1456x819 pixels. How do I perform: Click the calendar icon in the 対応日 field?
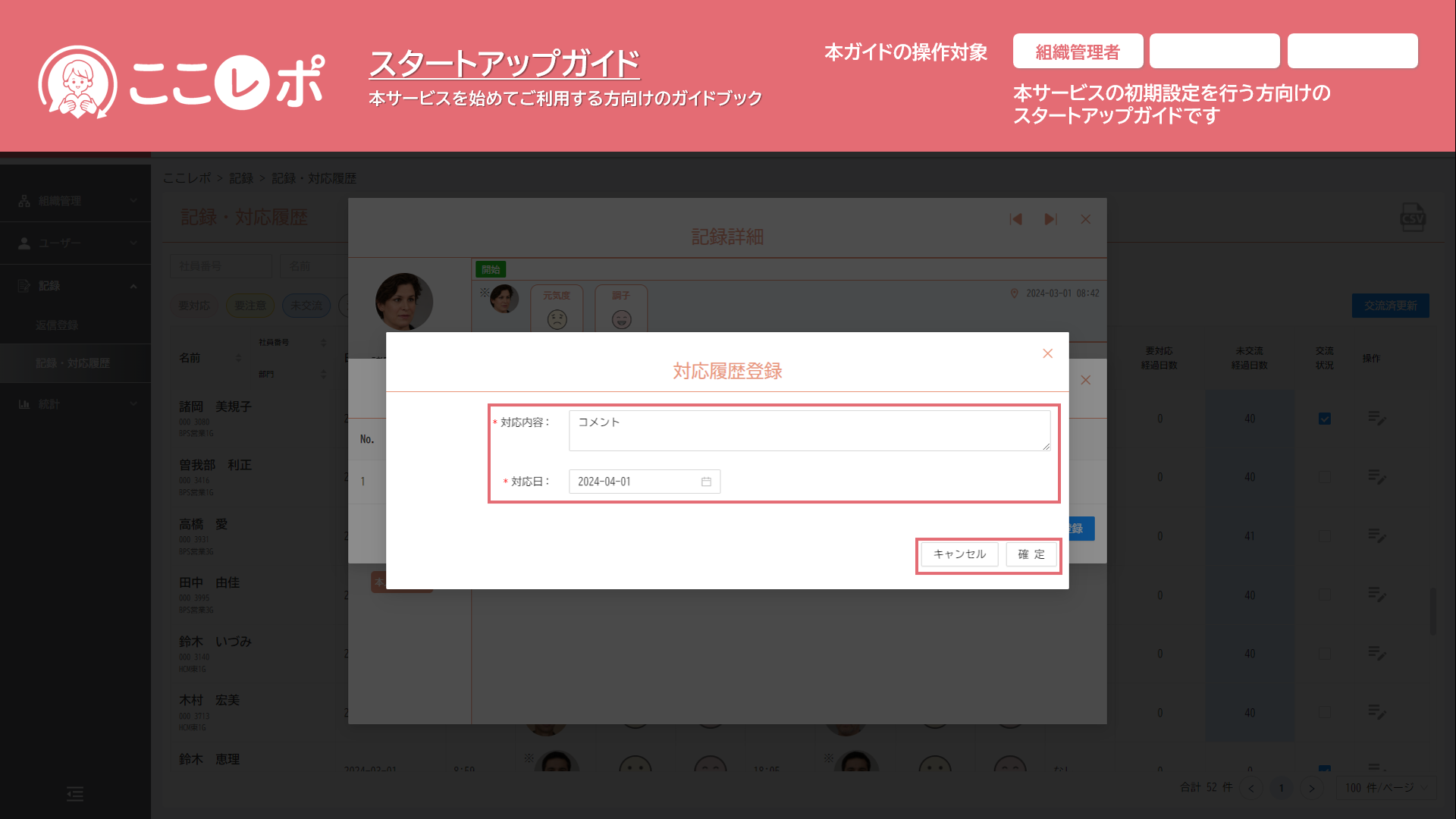pyautogui.click(x=706, y=482)
